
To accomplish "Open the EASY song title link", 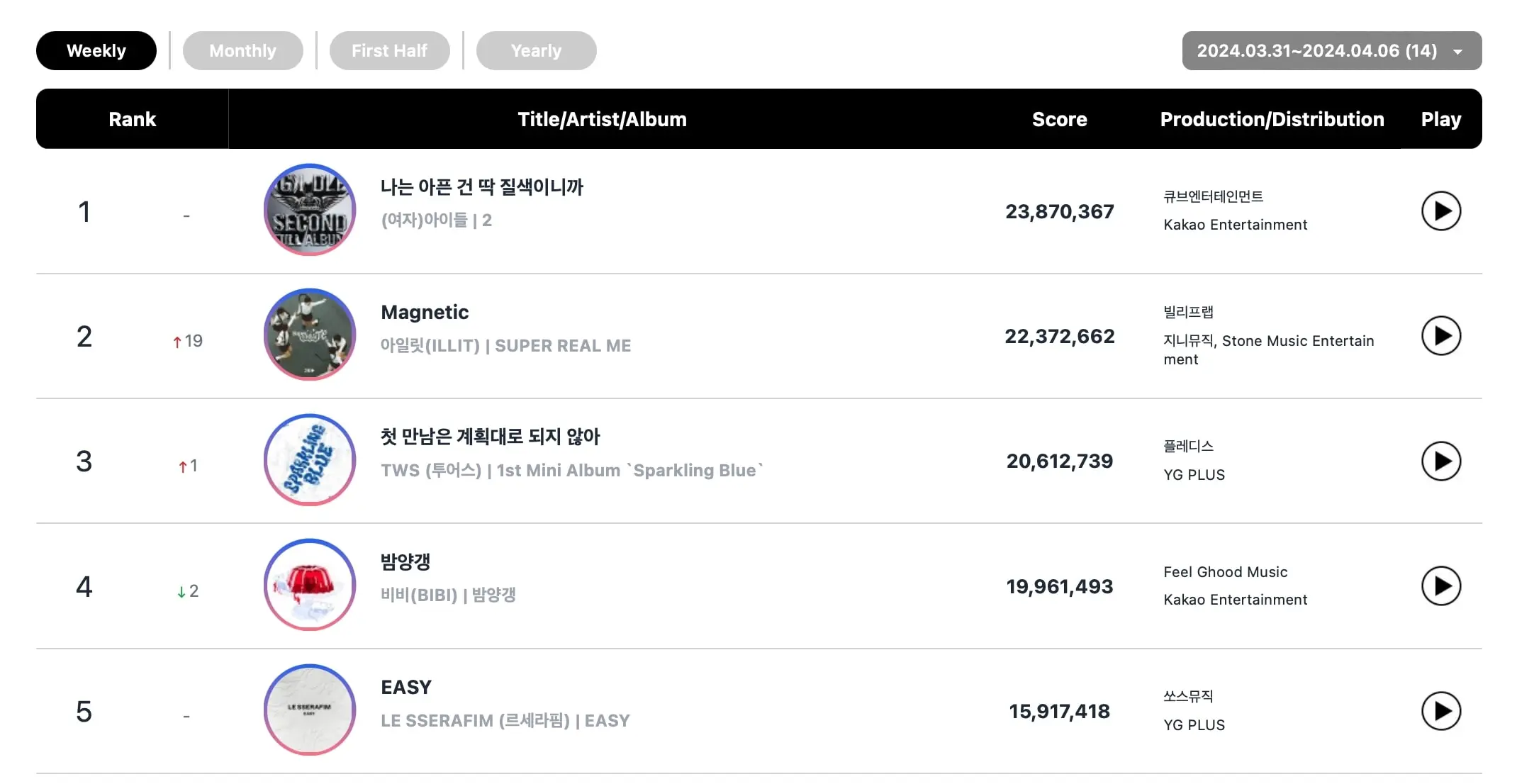I will (406, 687).
